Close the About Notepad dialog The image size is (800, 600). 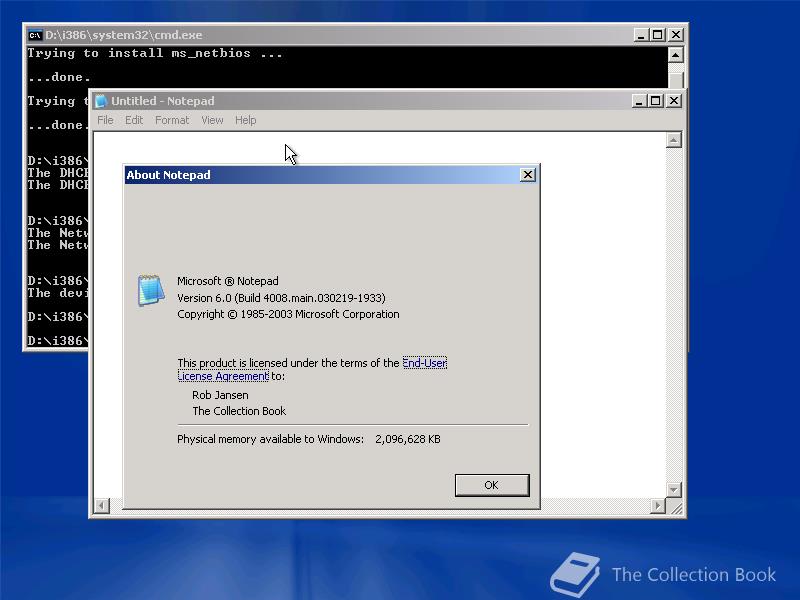pos(528,175)
